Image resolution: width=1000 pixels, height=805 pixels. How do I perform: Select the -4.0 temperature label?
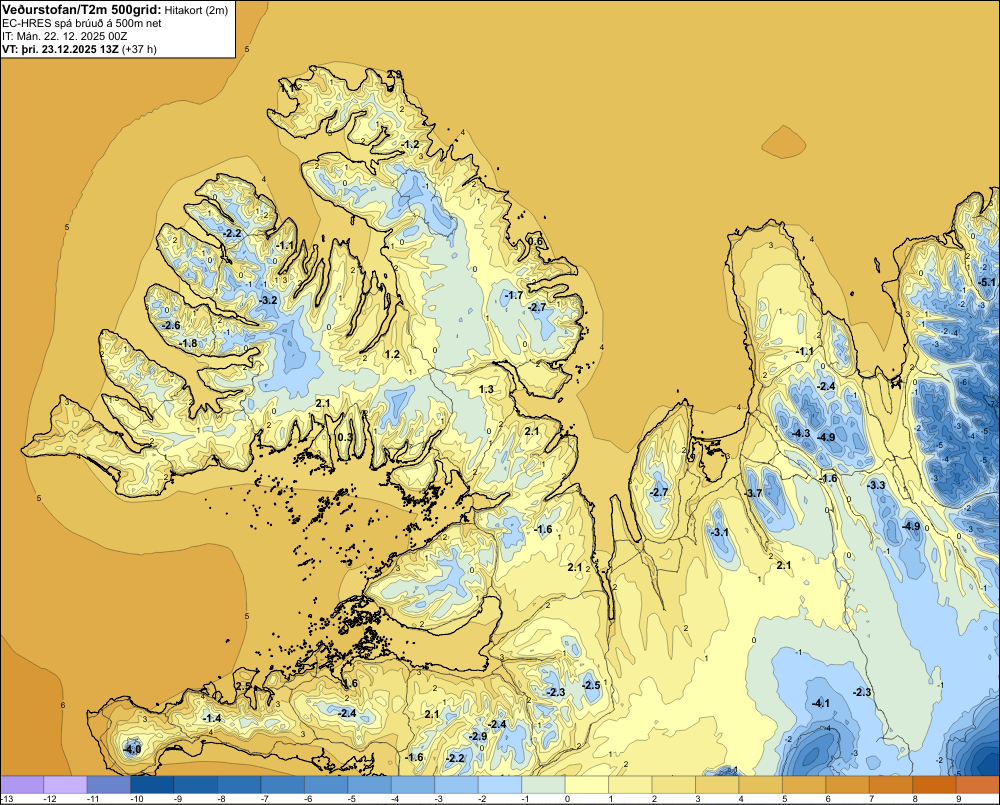point(132,749)
